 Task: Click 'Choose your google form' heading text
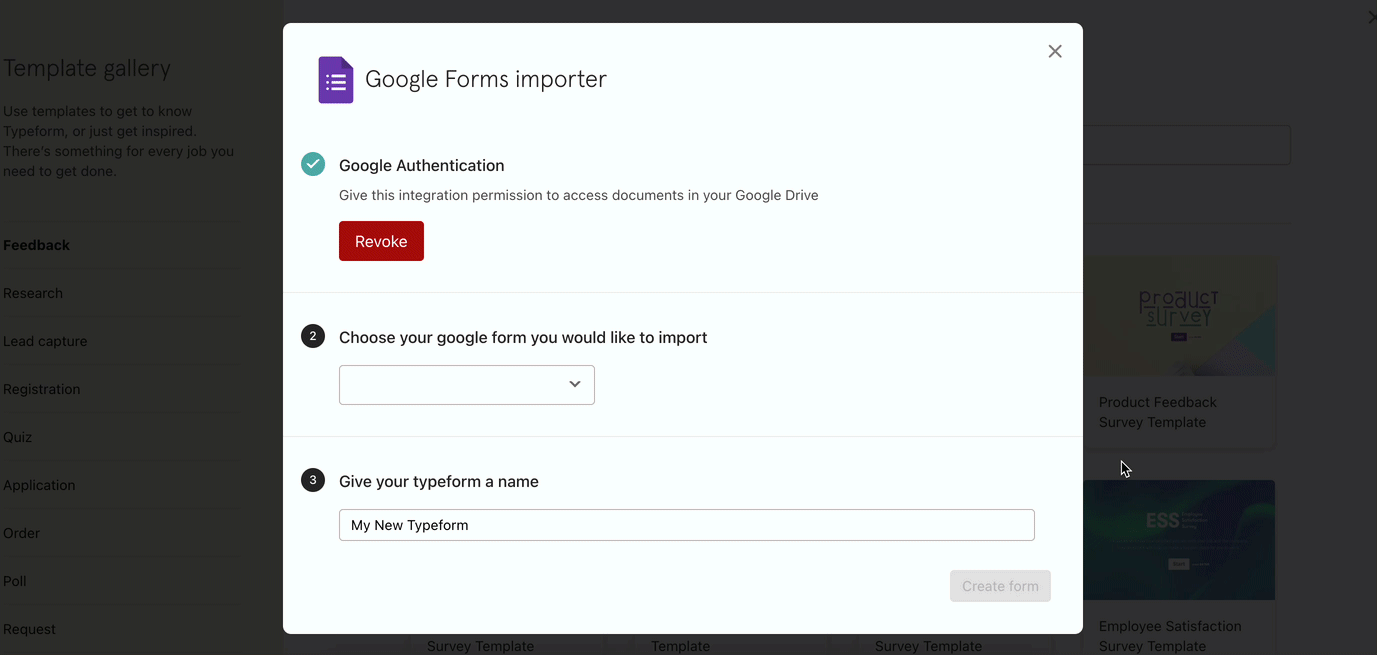pos(523,337)
